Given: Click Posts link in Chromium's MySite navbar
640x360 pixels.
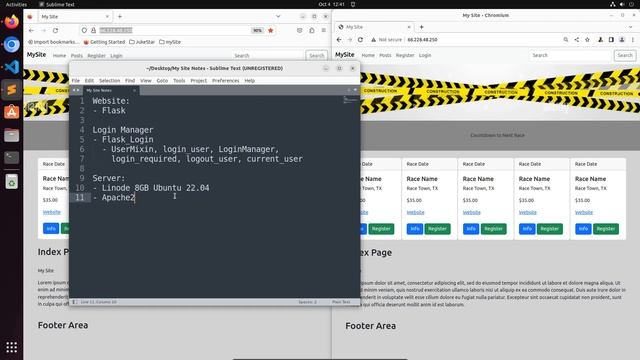Looking at the screenshot, I should [385, 55].
